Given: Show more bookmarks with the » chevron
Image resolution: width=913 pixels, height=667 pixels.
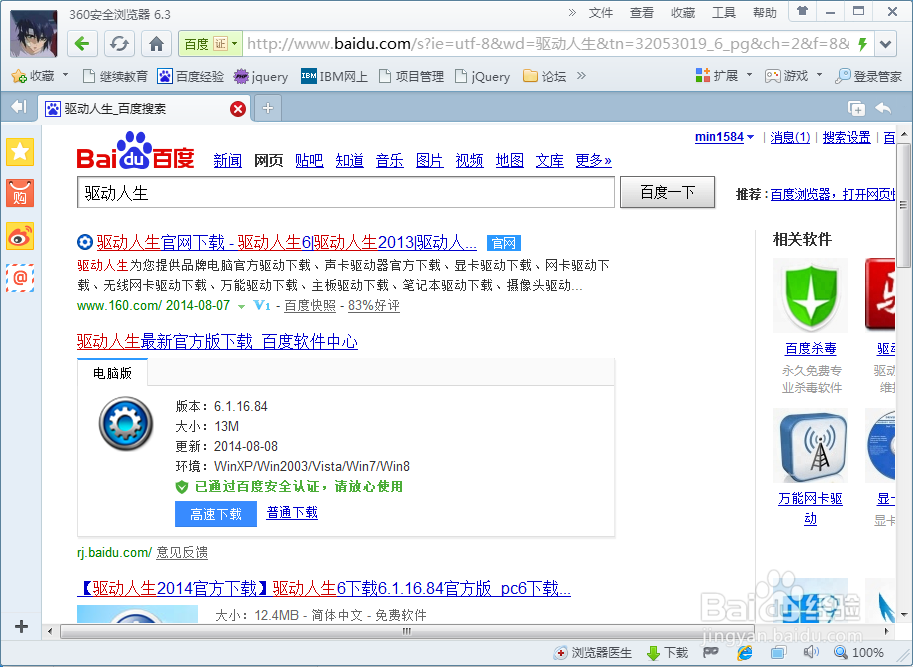Looking at the screenshot, I should pos(581,76).
